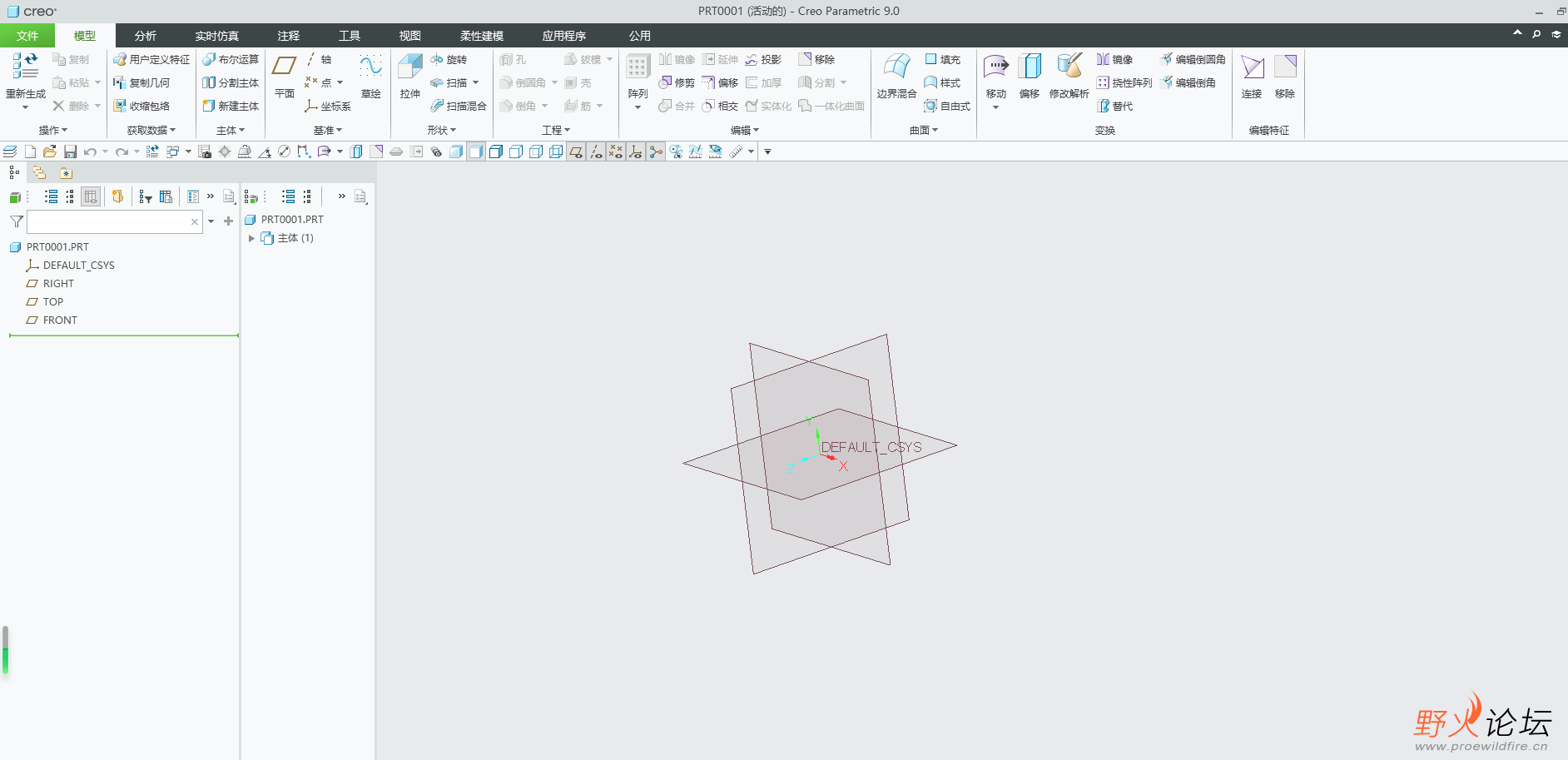
Task: Click the Fill (填充) surface tool
Action: tap(942, 60)
